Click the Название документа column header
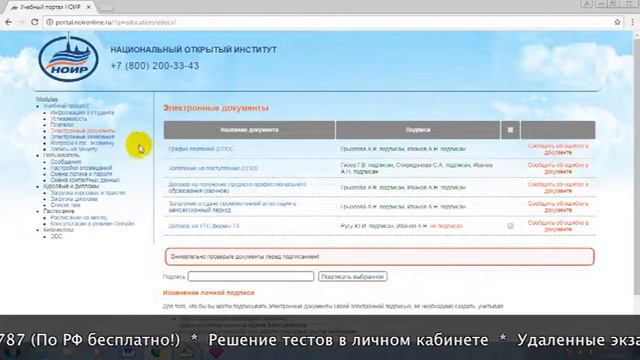 [249, 130]
